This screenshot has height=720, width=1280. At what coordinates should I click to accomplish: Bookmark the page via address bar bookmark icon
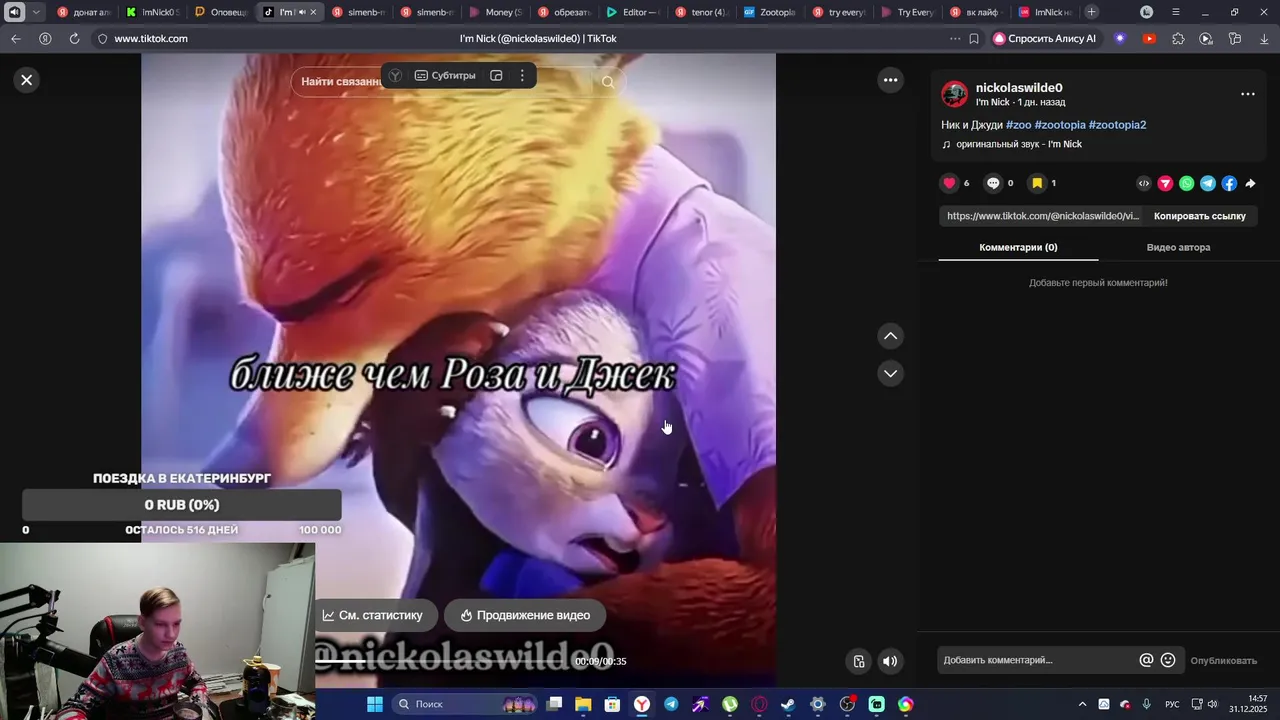(974, 39)
